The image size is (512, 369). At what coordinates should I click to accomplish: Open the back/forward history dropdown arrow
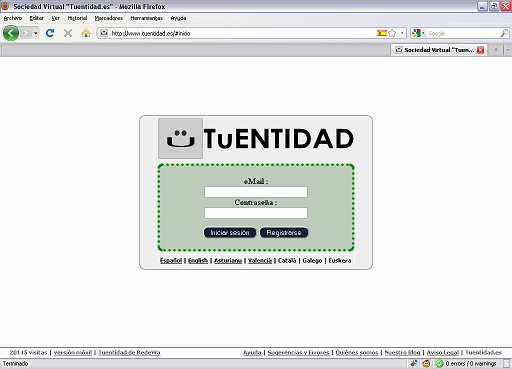point(35,33)
